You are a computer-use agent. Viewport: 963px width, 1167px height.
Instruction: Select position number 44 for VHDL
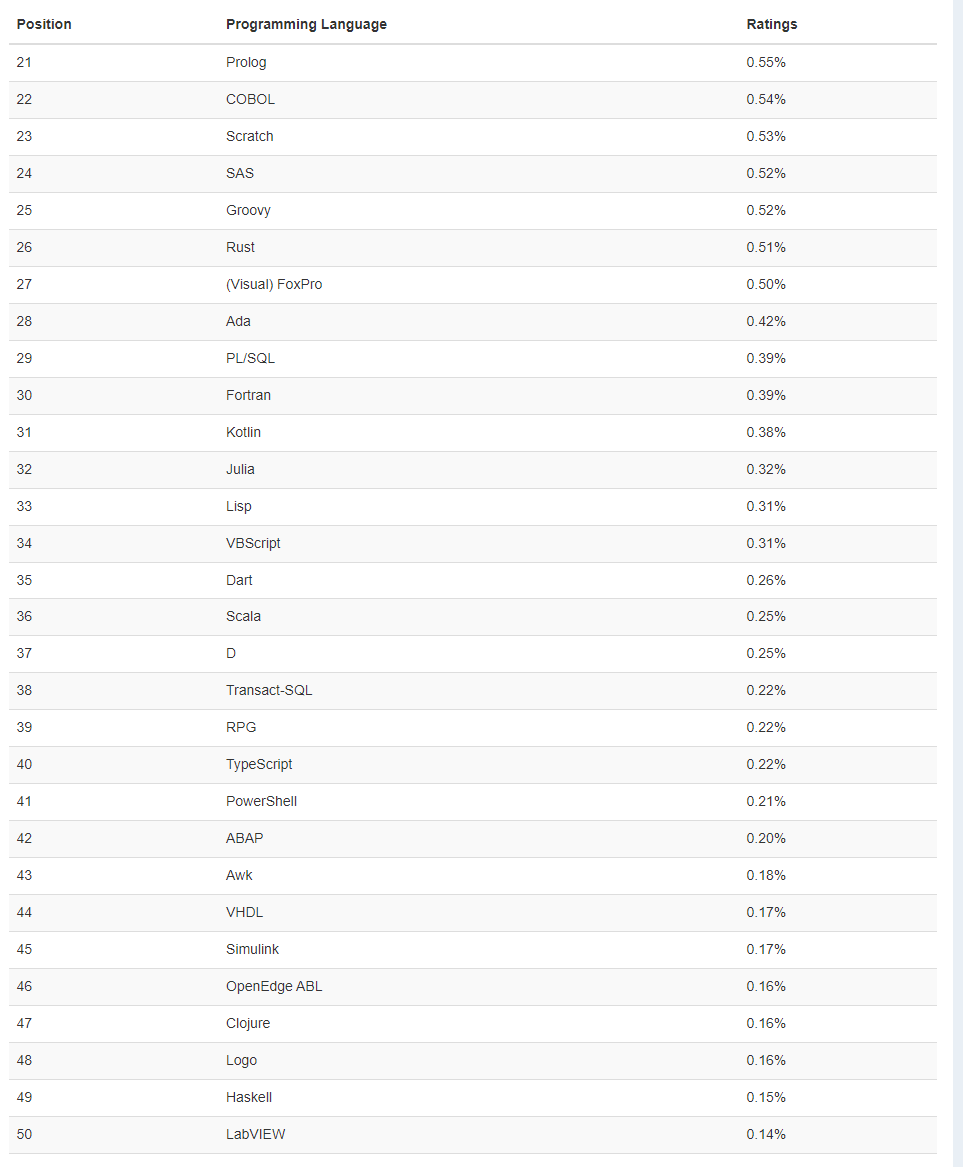(x=25, y=912)
